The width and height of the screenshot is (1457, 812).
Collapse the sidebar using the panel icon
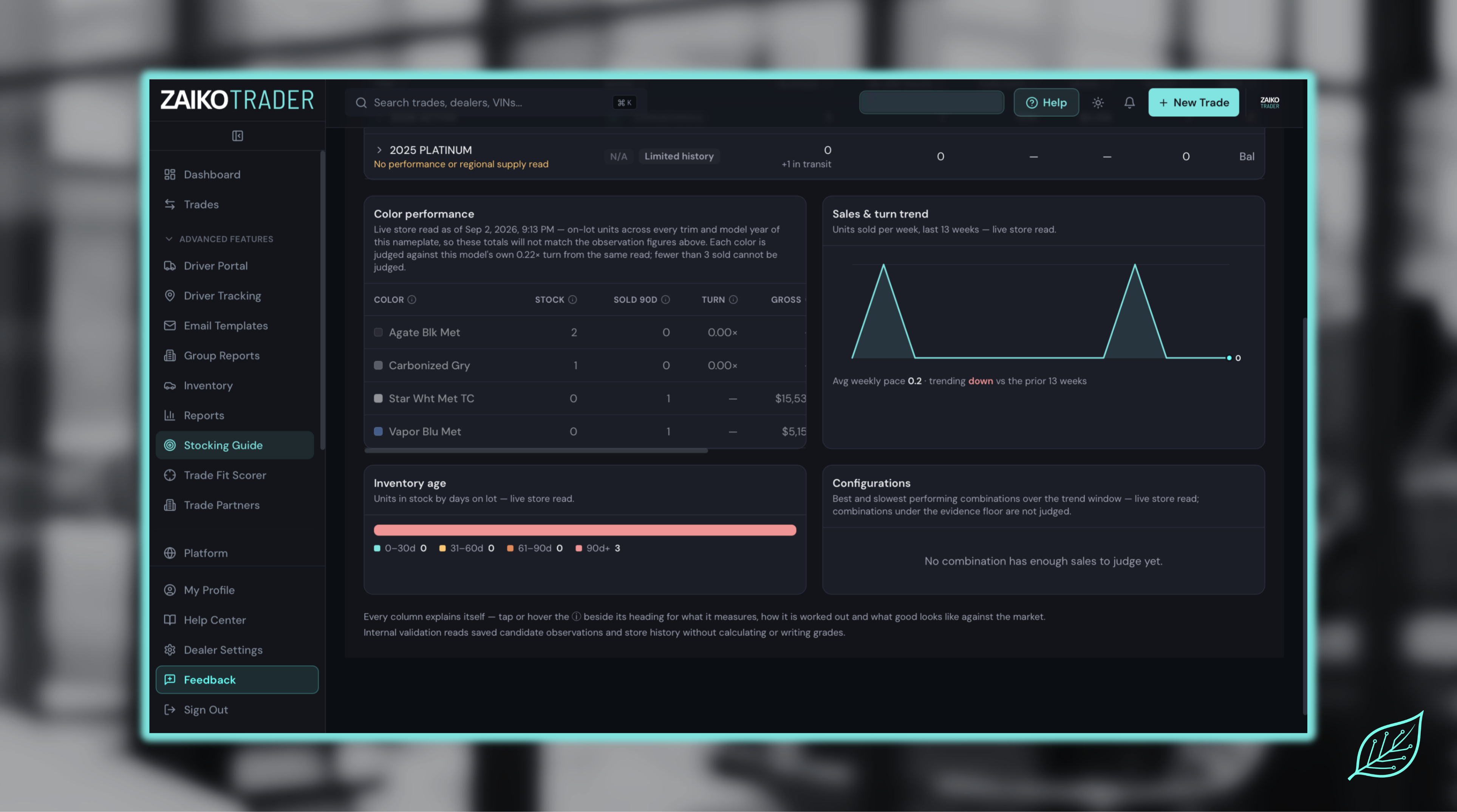[x=237, y=136]
